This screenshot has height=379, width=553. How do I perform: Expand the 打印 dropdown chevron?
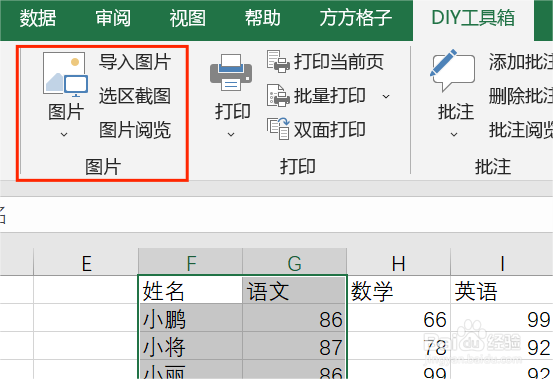pos(231,134)
